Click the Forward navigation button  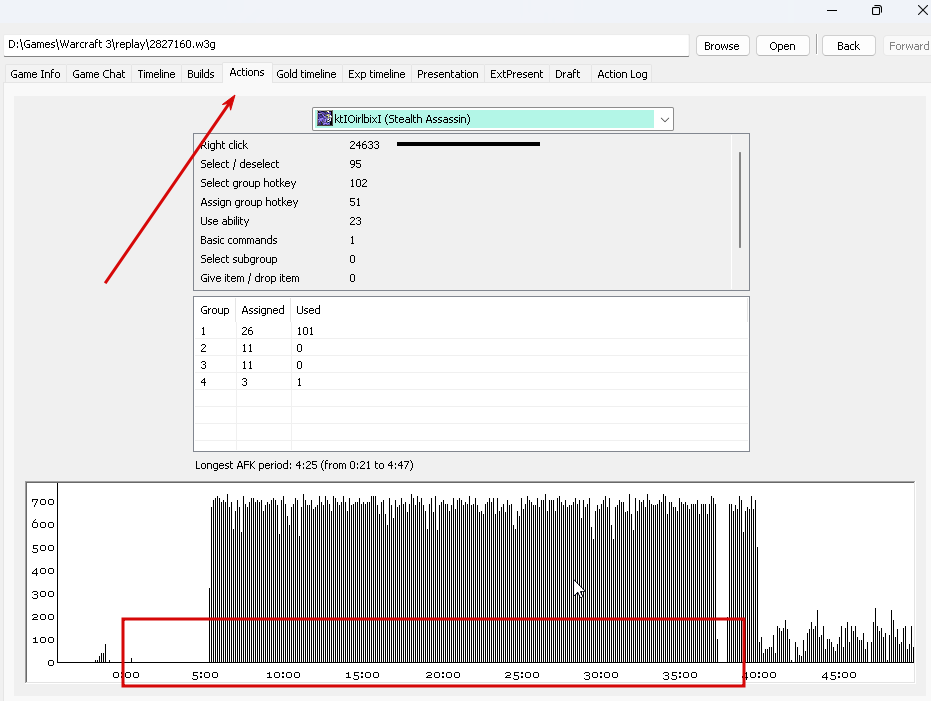pyautogui.click(x=908, y=46)
